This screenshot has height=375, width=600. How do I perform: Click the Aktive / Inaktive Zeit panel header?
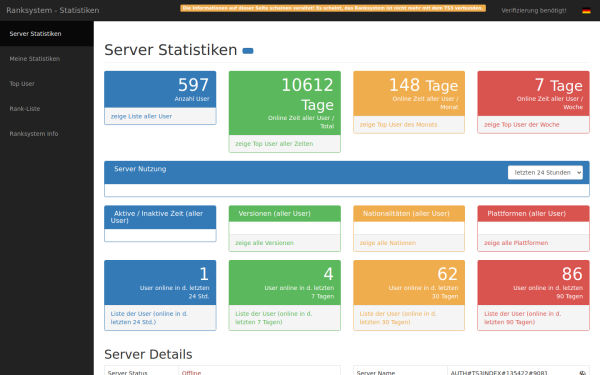[x=160, y=217]
